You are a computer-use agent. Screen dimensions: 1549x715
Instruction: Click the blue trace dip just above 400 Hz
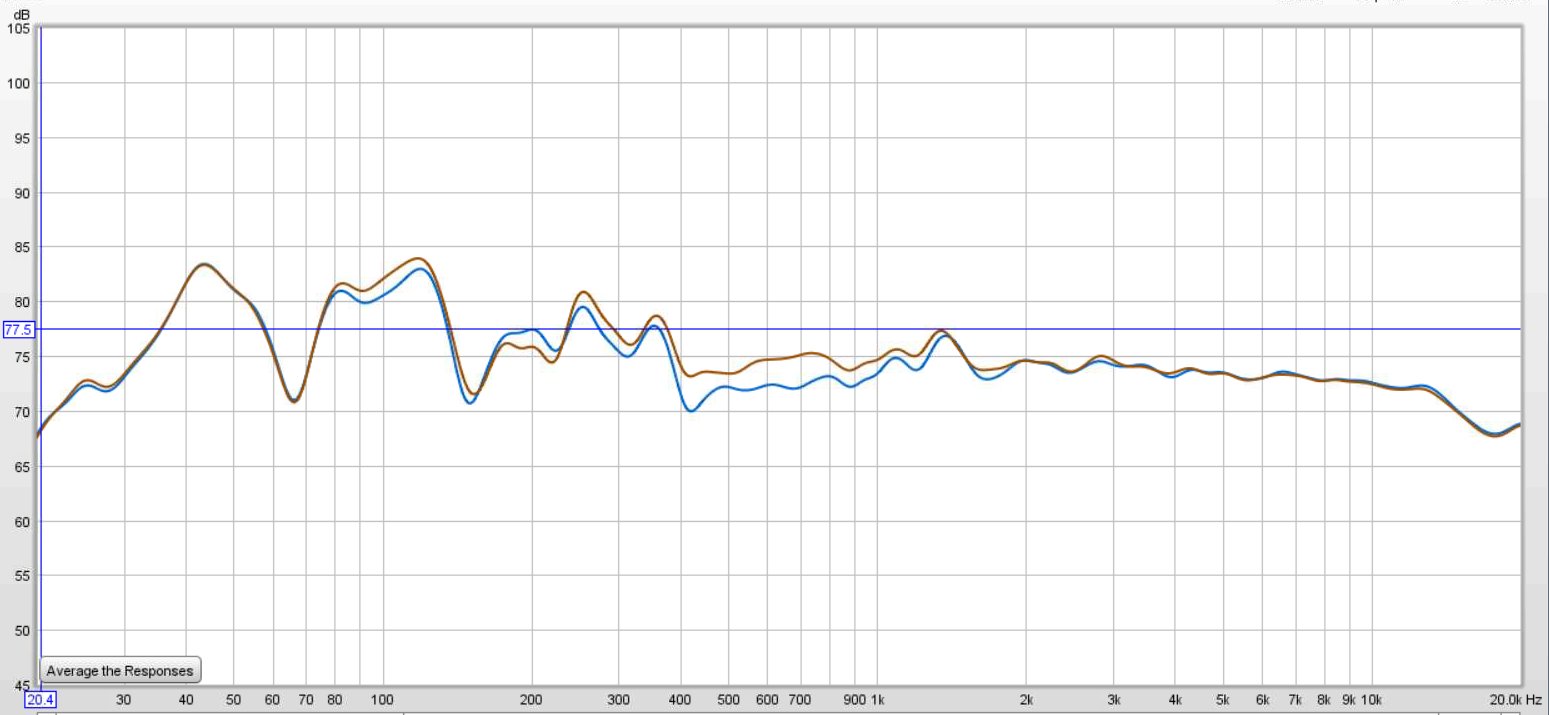tap(691, 410)
